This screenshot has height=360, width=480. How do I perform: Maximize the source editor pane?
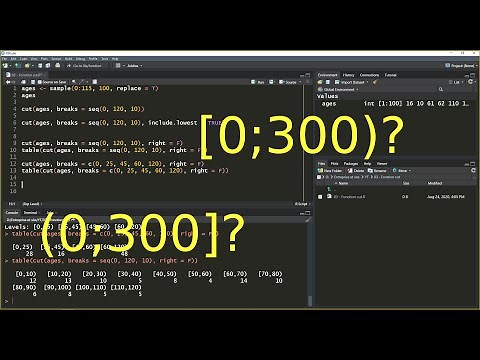(307, 75)
